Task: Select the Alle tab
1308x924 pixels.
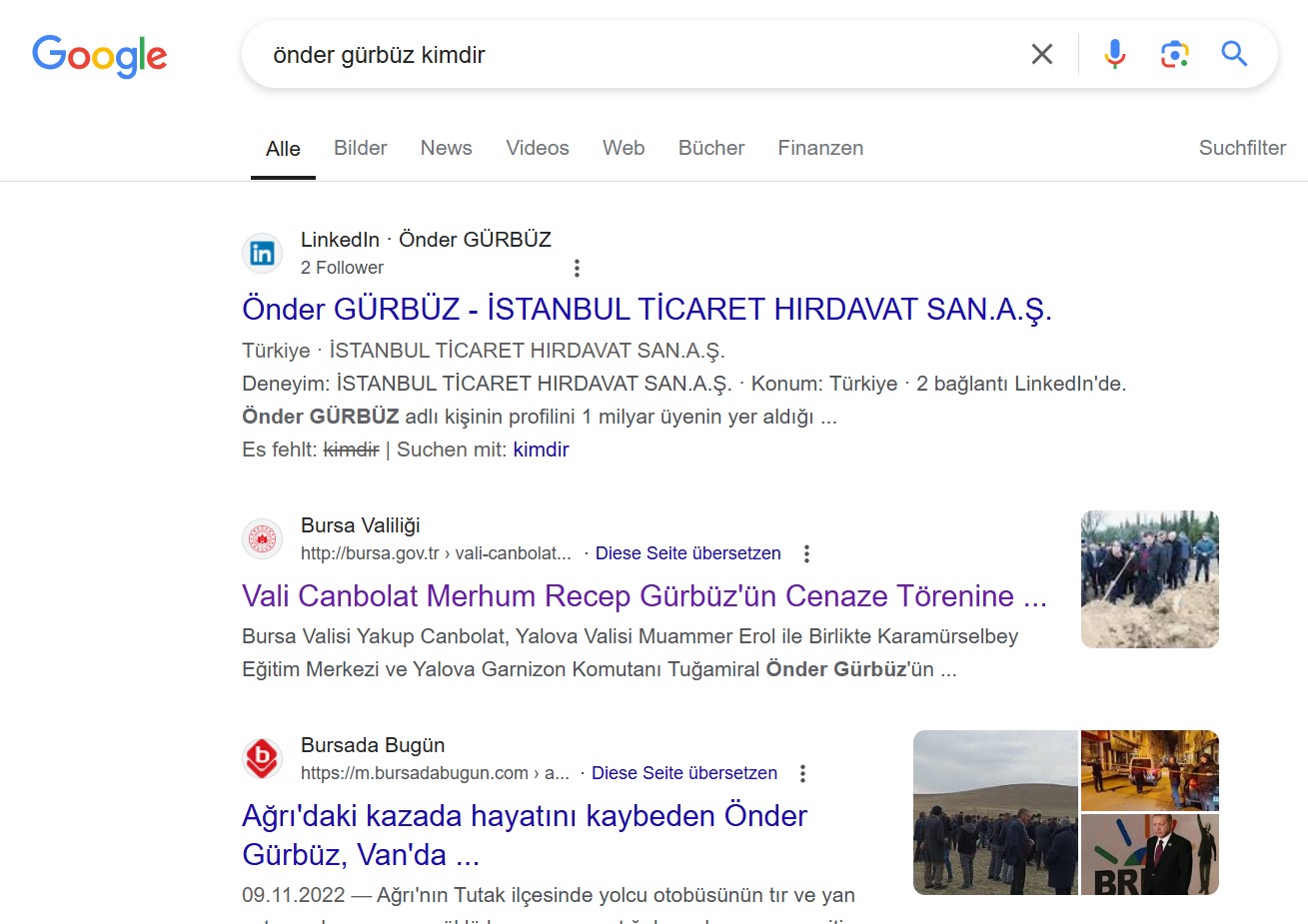Action: (283, 149)
